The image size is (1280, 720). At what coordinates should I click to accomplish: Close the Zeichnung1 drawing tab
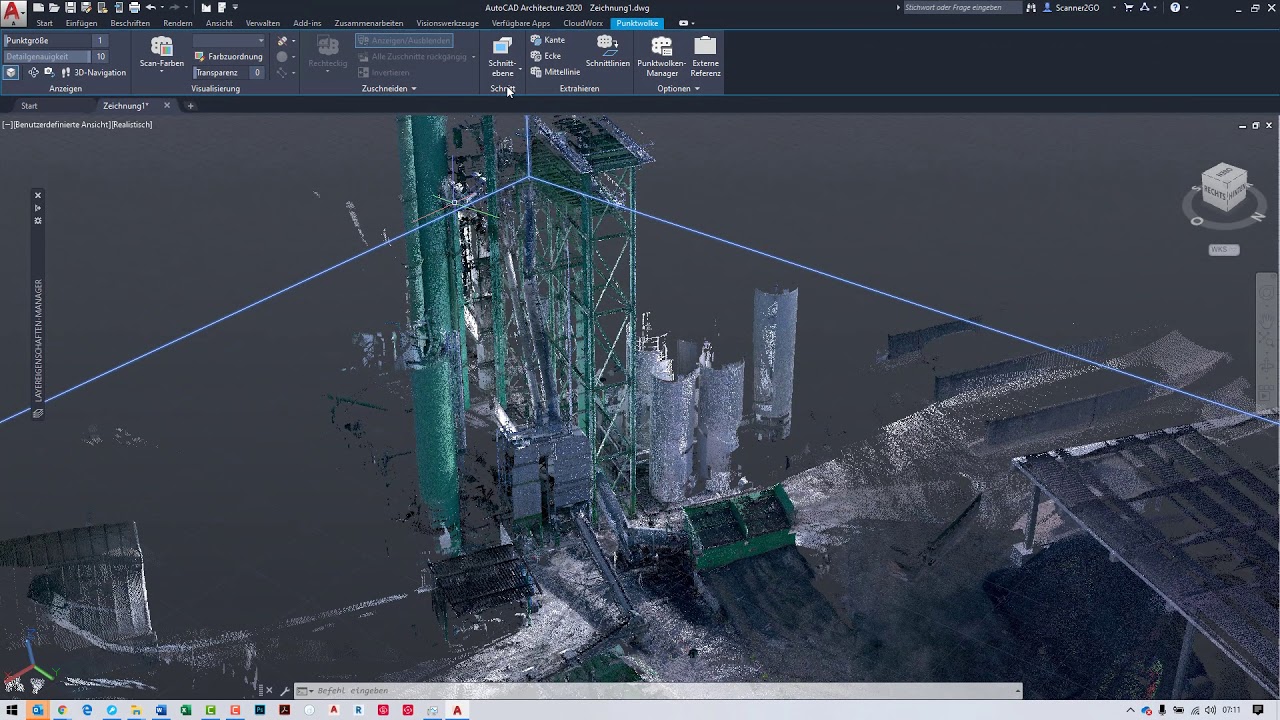point(167,106)
